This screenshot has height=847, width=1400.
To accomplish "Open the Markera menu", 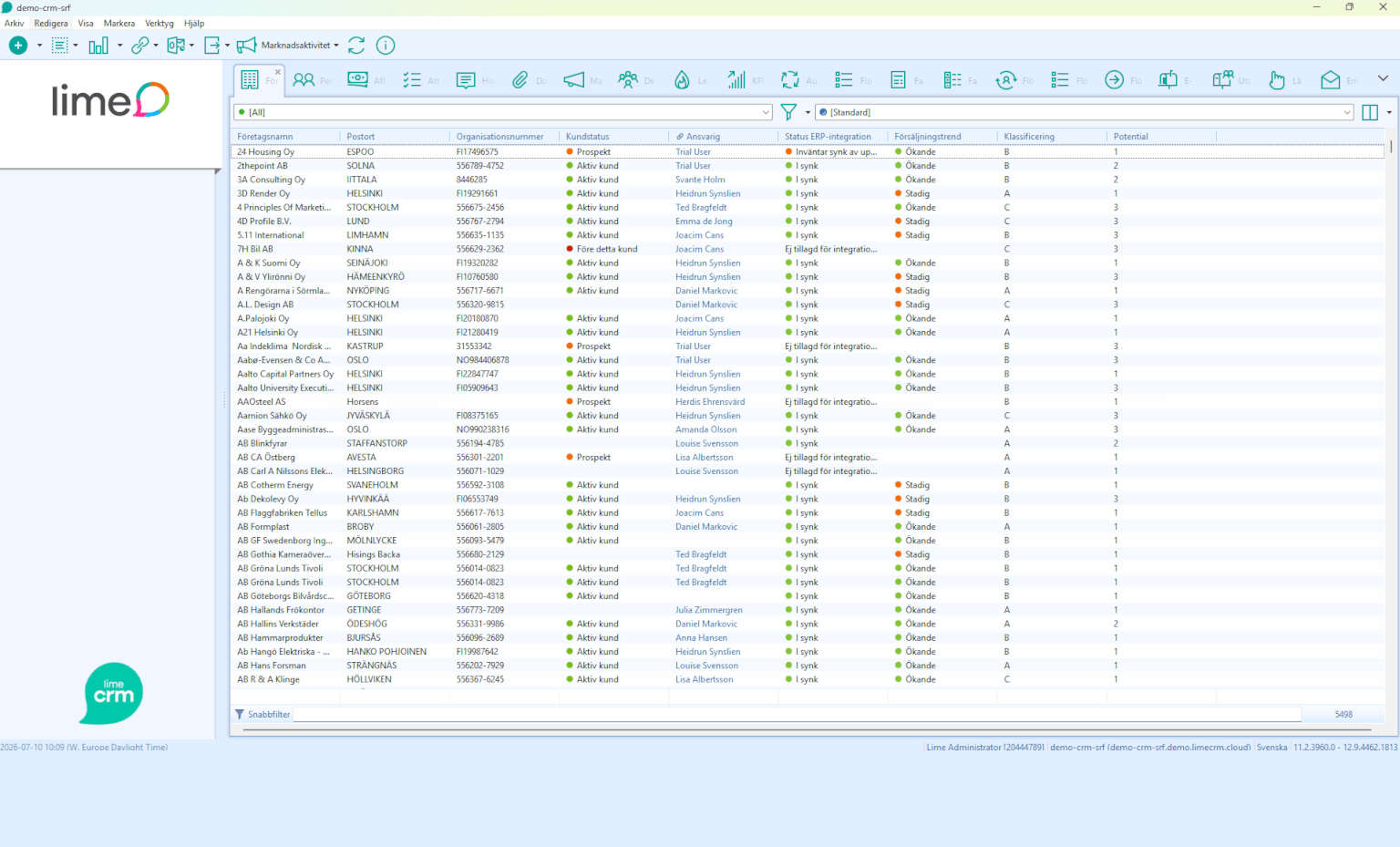I will [119, 23].
